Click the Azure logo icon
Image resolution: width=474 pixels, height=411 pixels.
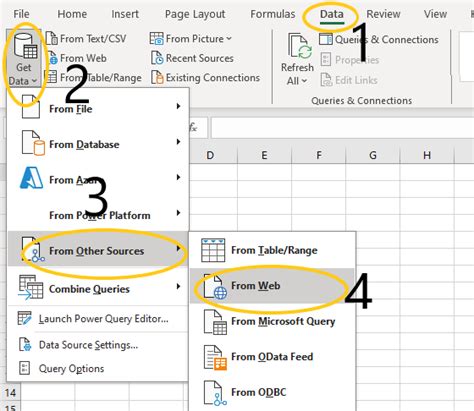[x=31, y=178]
